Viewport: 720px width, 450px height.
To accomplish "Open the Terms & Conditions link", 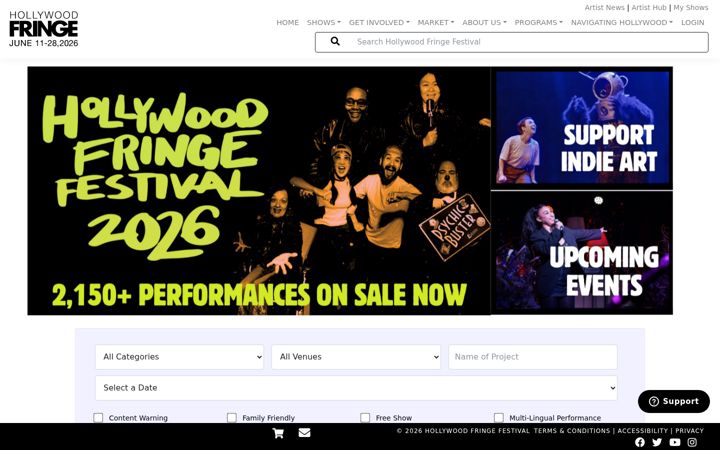I will [572, 431].
